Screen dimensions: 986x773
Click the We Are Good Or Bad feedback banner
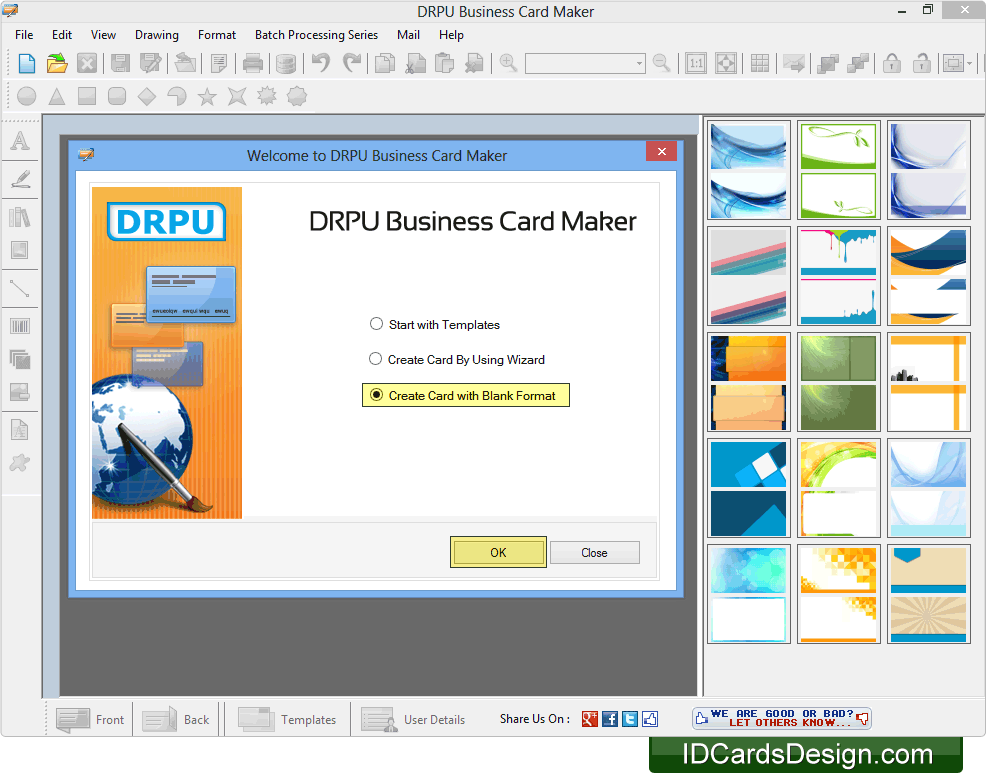coord(782,718)
